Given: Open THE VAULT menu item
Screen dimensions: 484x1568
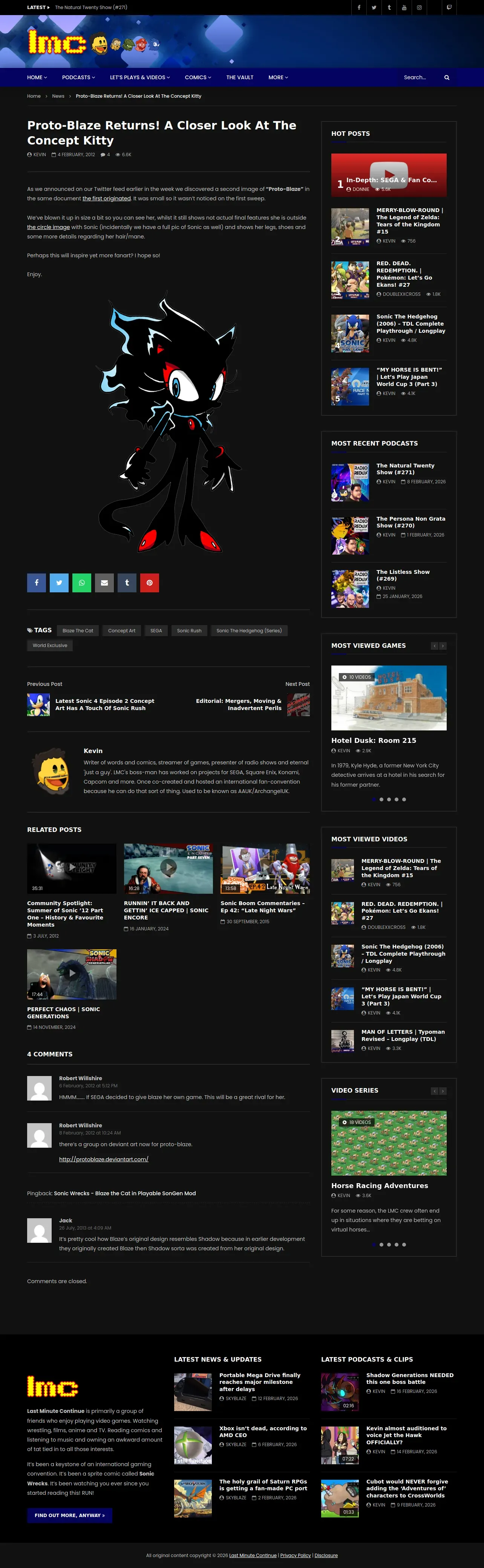Looking at the screenshot, I should (x=240, y=77).
